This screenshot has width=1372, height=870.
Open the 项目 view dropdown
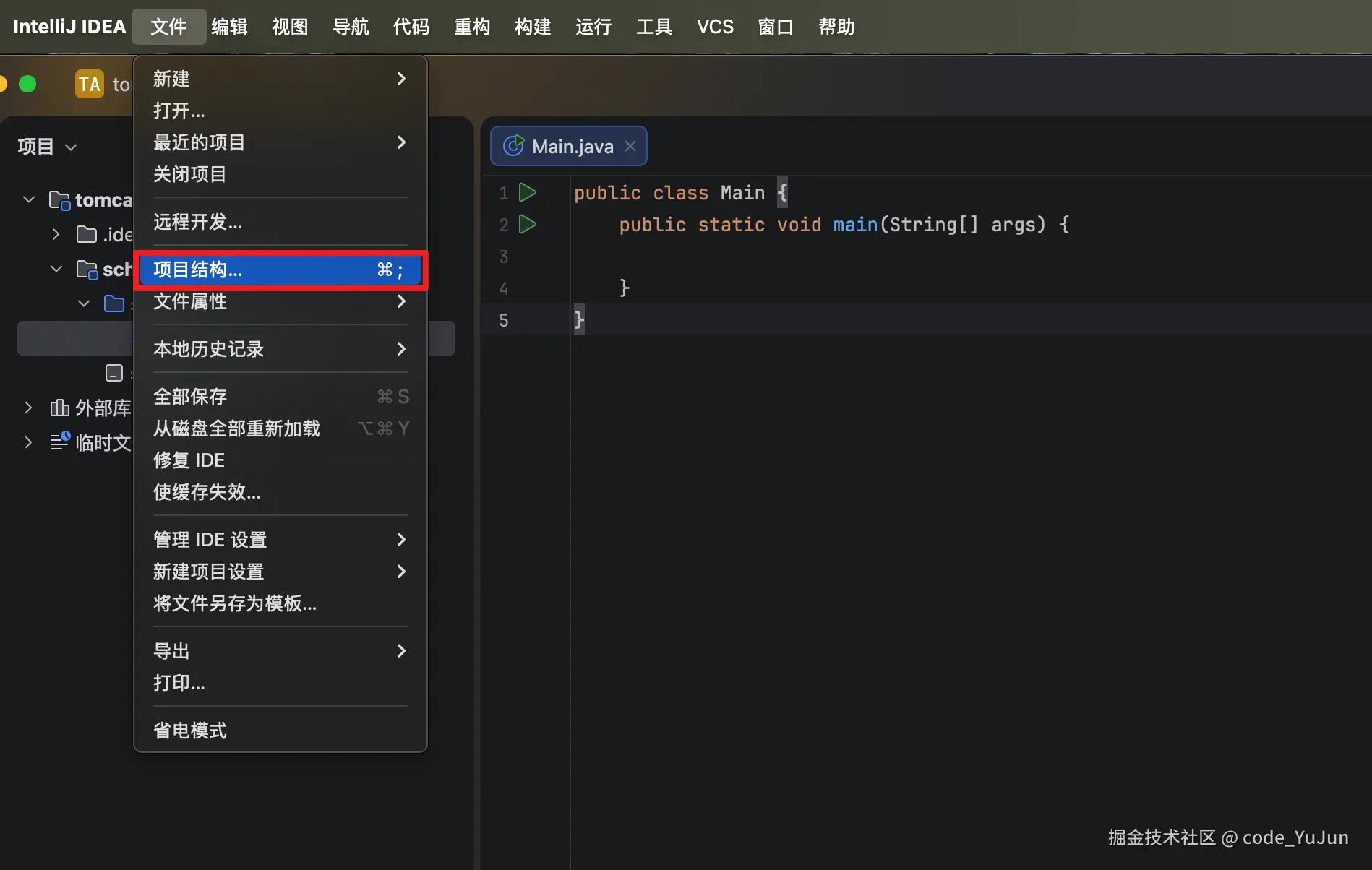click(x=47, y=147)
